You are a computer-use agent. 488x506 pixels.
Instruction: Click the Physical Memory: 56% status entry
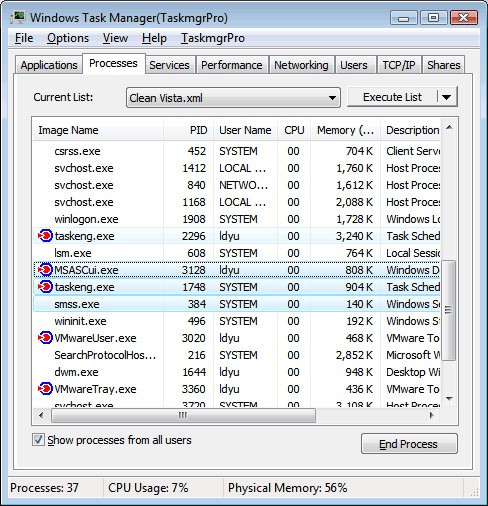287,488
